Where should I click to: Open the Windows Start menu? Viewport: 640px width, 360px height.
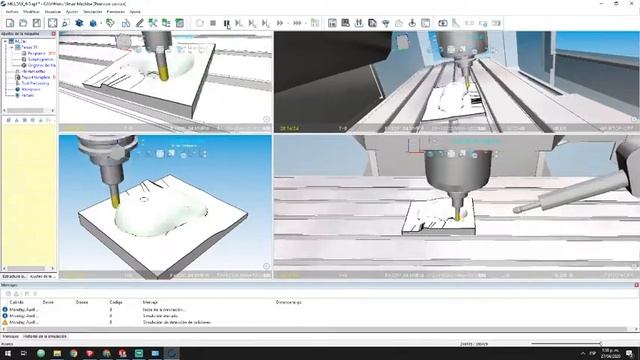(x=7, y=353)
